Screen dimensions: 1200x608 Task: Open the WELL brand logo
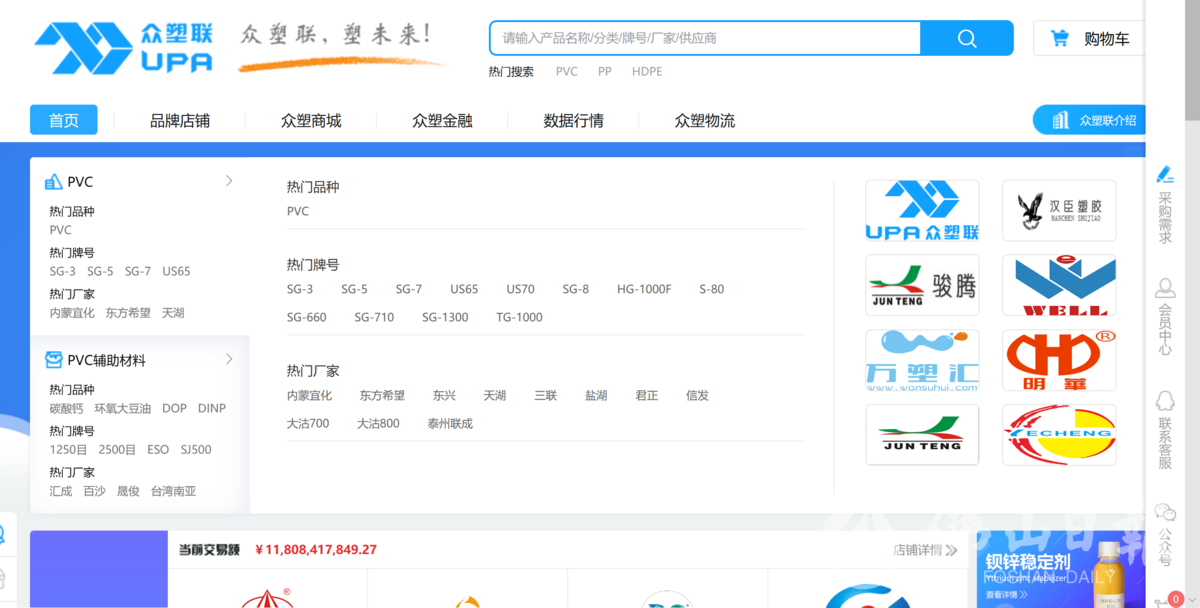tap(1059, 285)
